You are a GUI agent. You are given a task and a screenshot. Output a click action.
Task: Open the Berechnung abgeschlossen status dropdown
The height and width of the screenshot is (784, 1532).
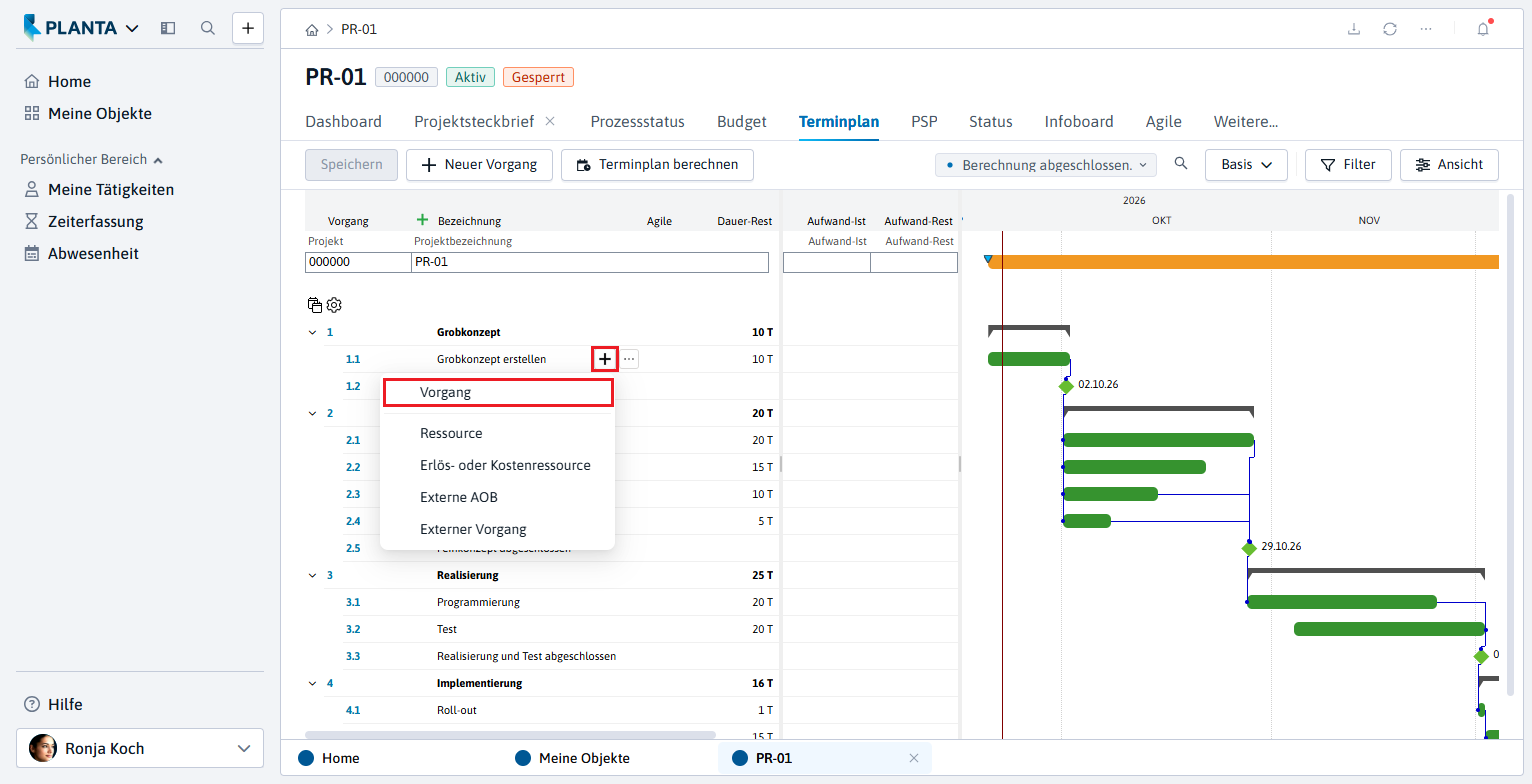coord(1045,165)
